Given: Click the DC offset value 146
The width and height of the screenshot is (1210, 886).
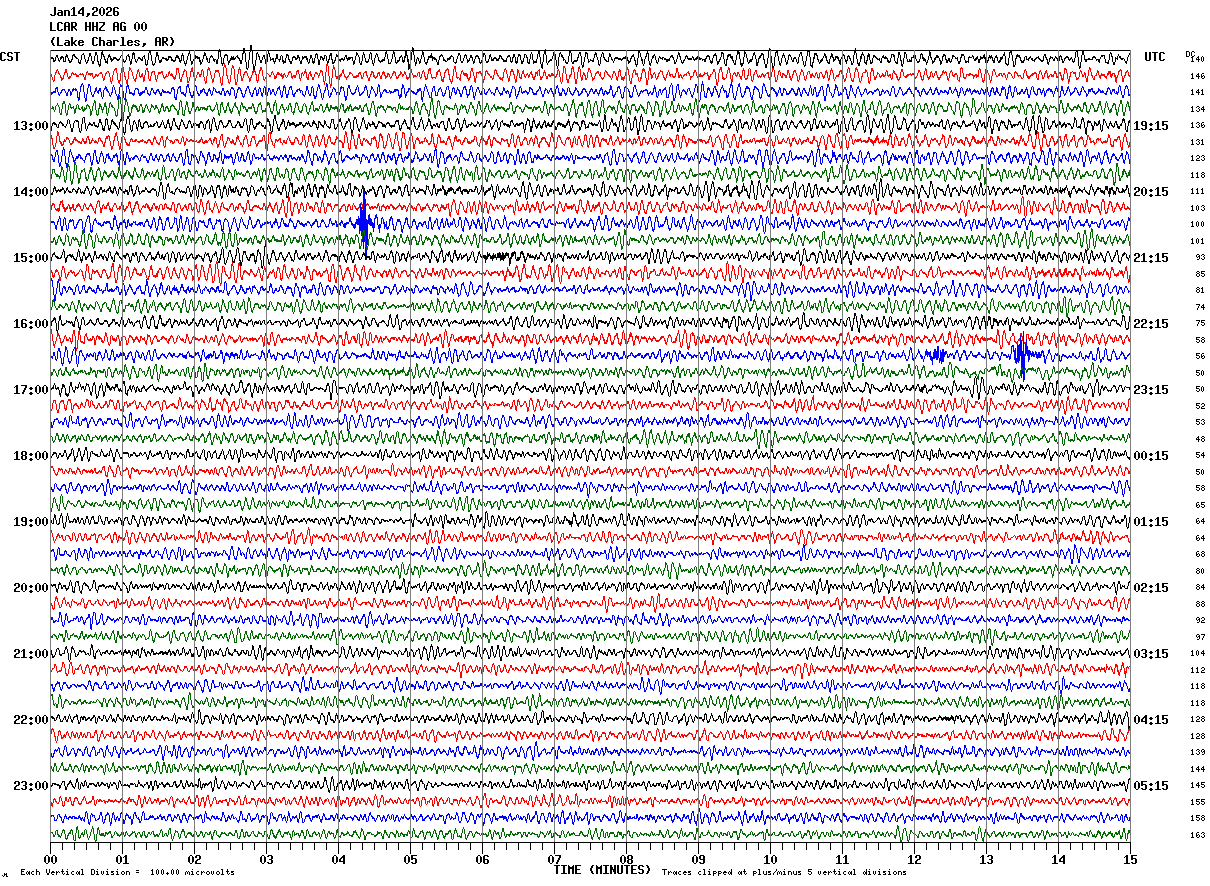Looking at the screenshot, I should tap(1197, 76).
